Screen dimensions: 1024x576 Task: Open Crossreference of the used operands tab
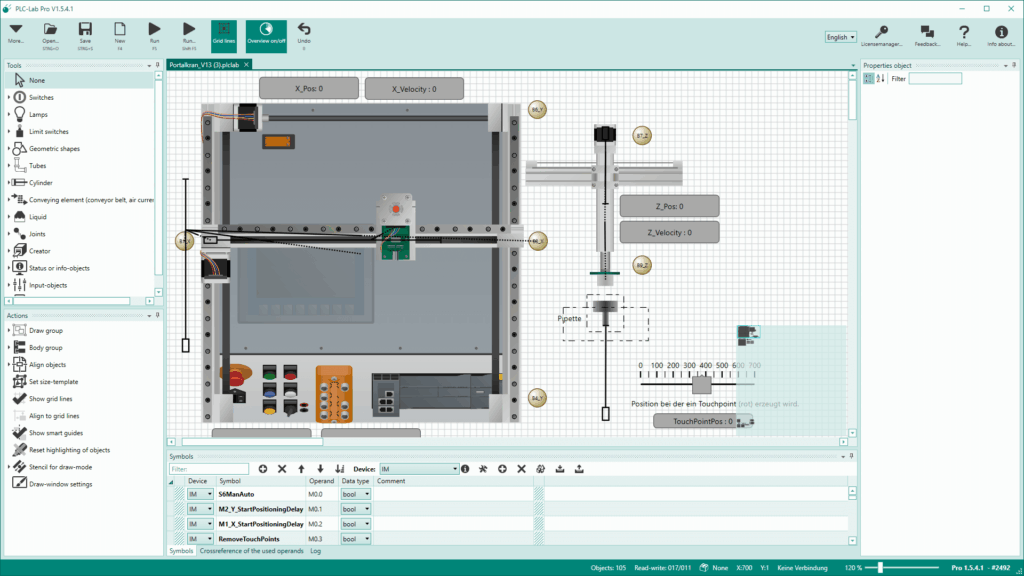pos(251,551)
